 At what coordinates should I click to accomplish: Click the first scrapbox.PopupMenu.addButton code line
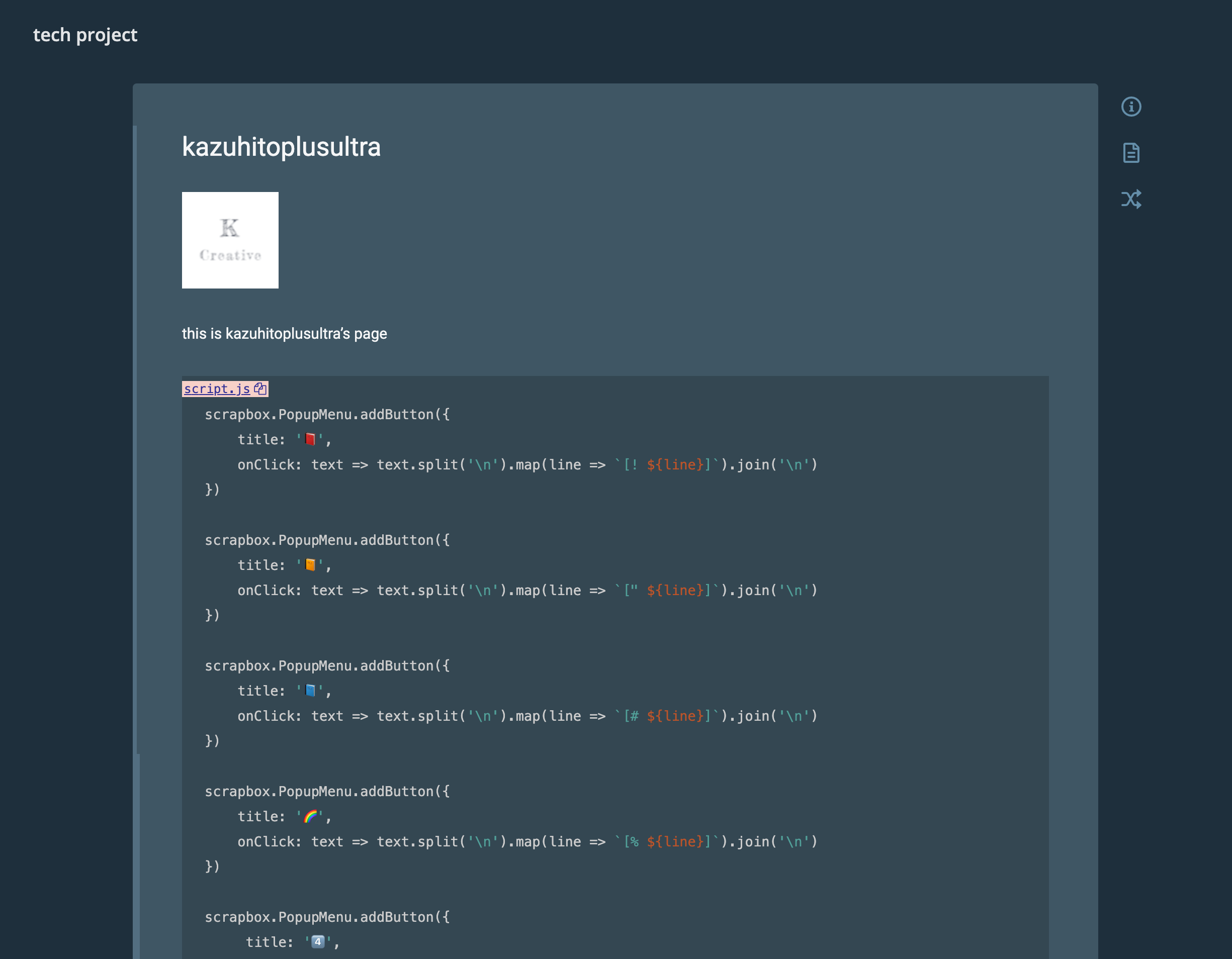327,414
